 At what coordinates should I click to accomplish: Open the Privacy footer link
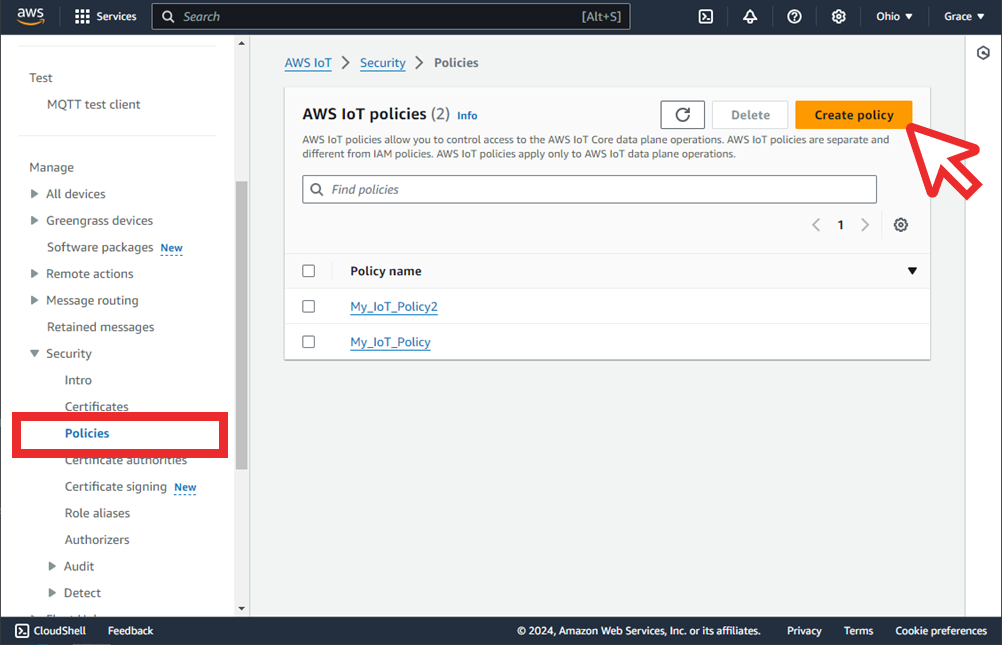(x=804, y=631)
